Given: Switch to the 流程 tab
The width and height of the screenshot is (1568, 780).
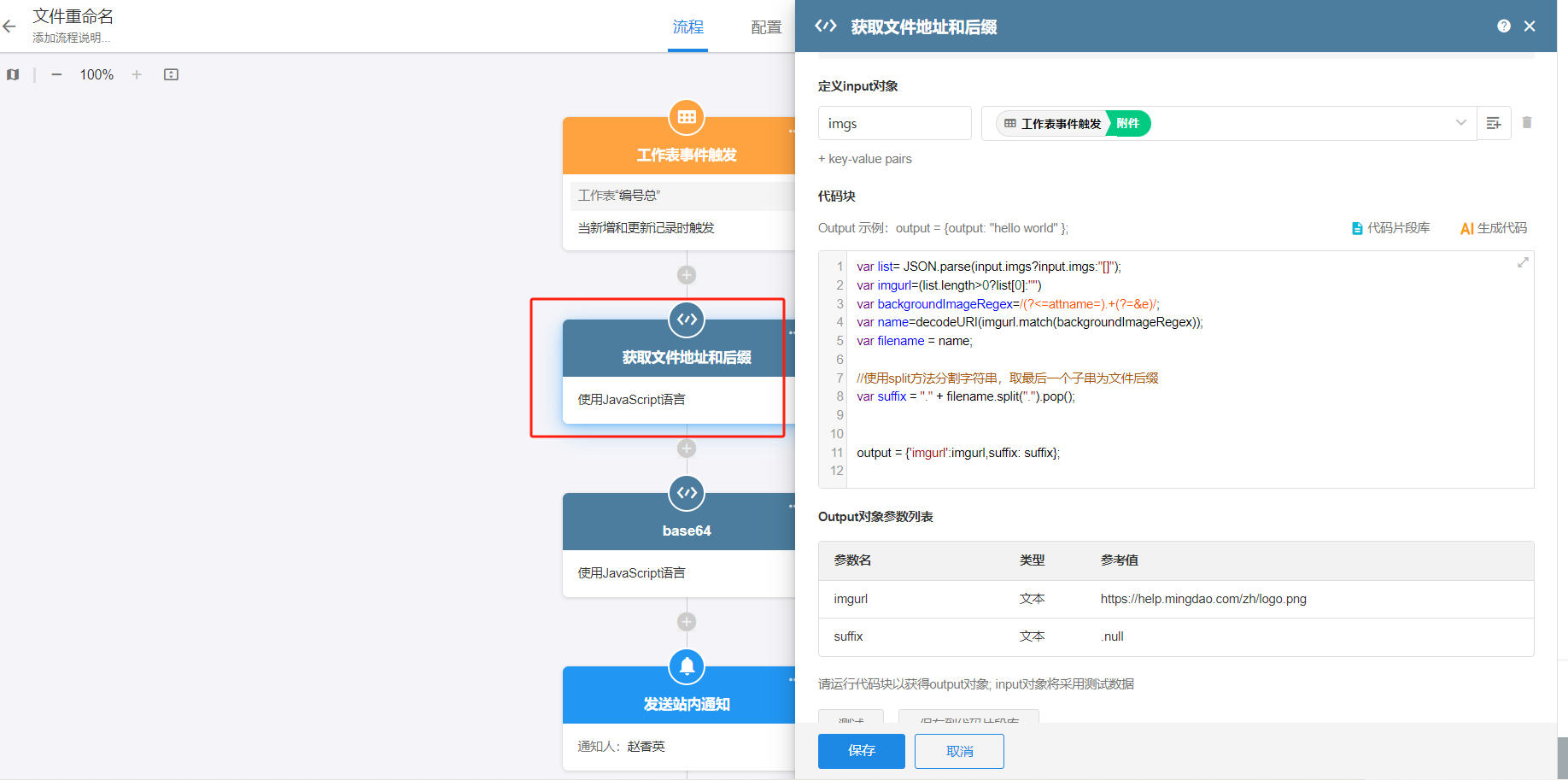Looking at the screenshot, I should [687, 27].
